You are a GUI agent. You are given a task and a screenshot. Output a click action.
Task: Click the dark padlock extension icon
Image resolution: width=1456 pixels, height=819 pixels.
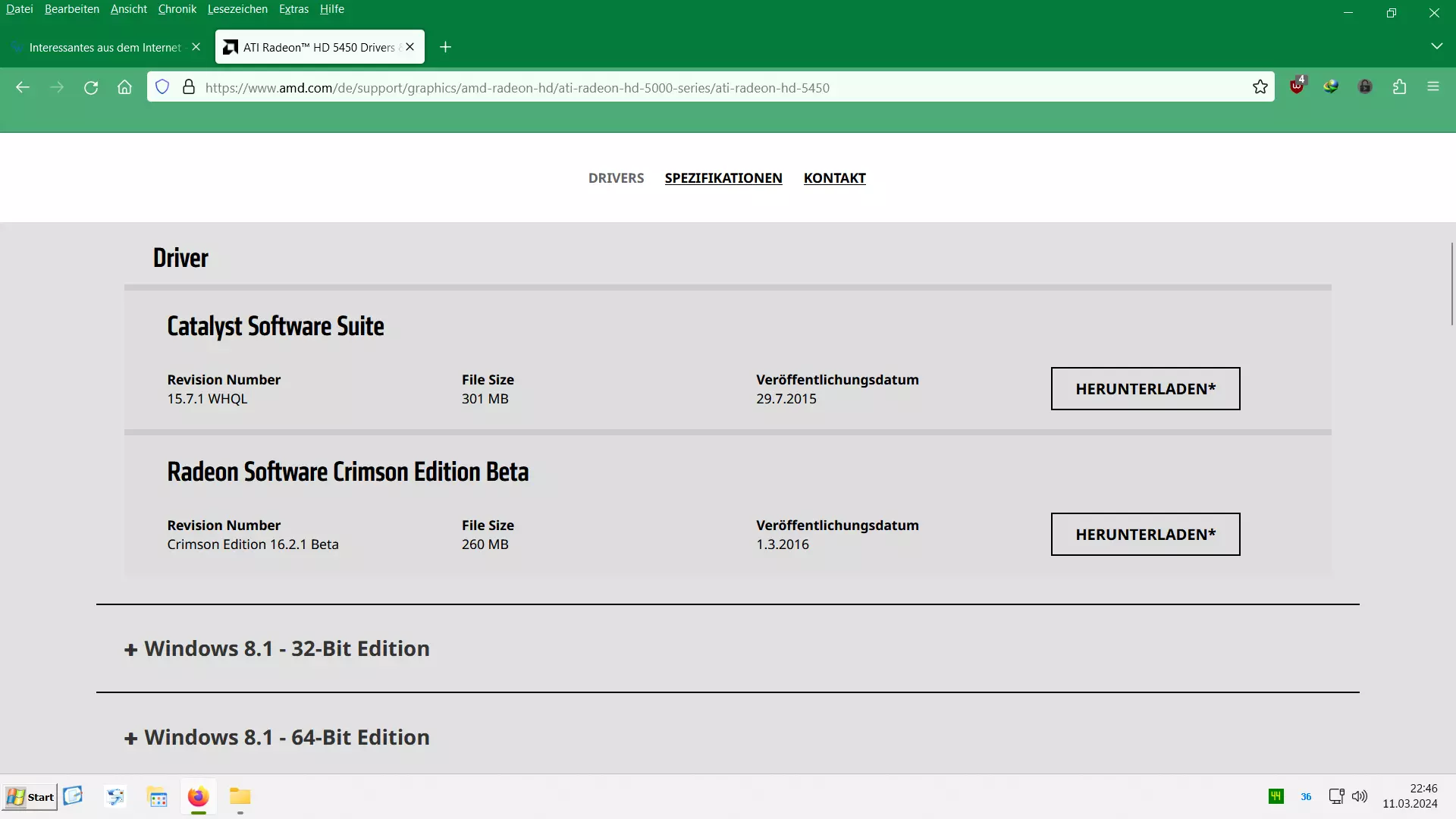click(1365, 87)
